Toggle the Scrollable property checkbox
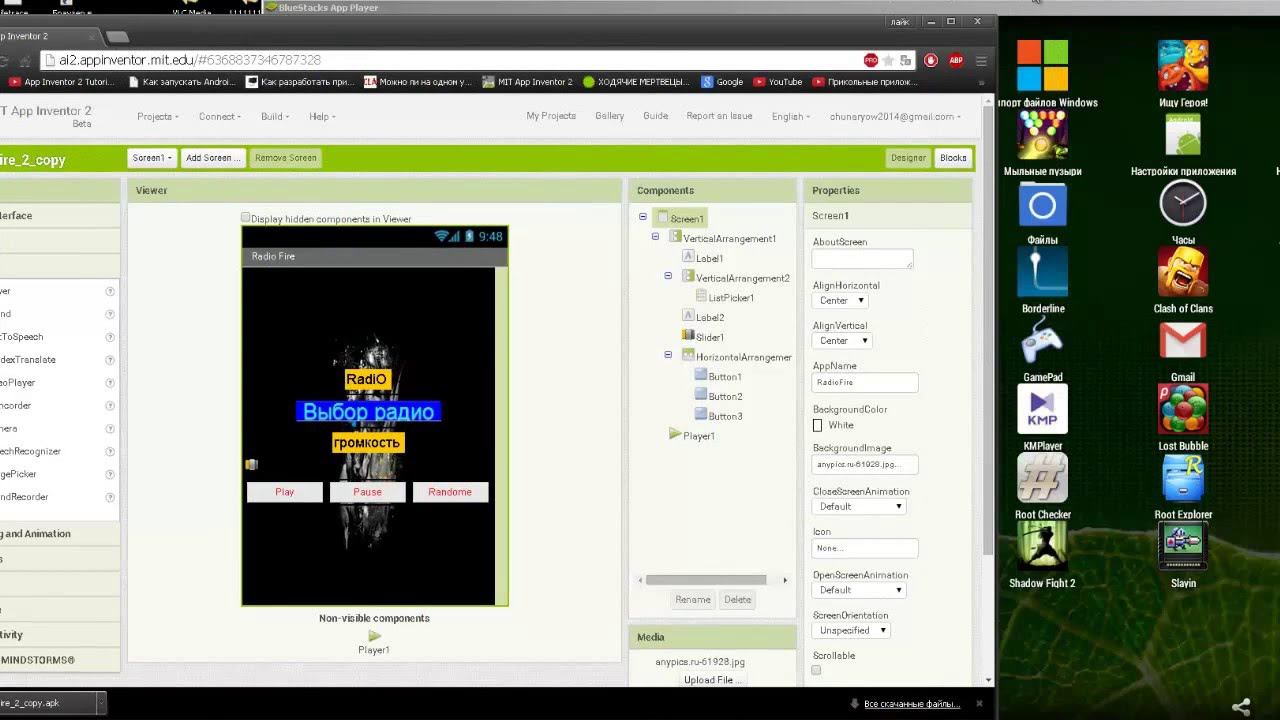The width and height of the screenshot is (1280, 720). pos(816,670)
